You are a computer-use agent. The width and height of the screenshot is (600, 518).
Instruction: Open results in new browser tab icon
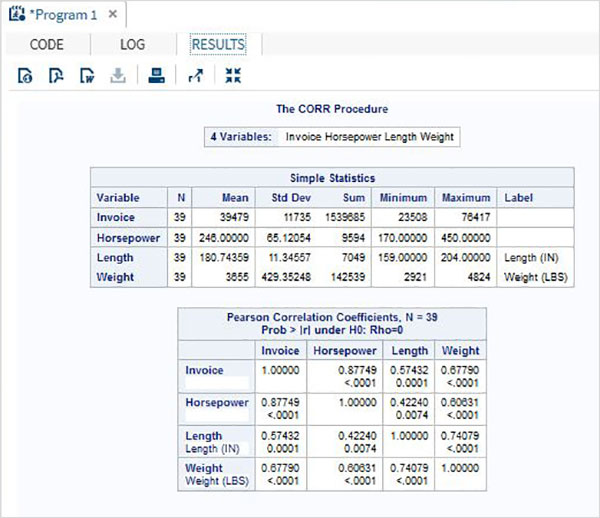tap(196, 76)
